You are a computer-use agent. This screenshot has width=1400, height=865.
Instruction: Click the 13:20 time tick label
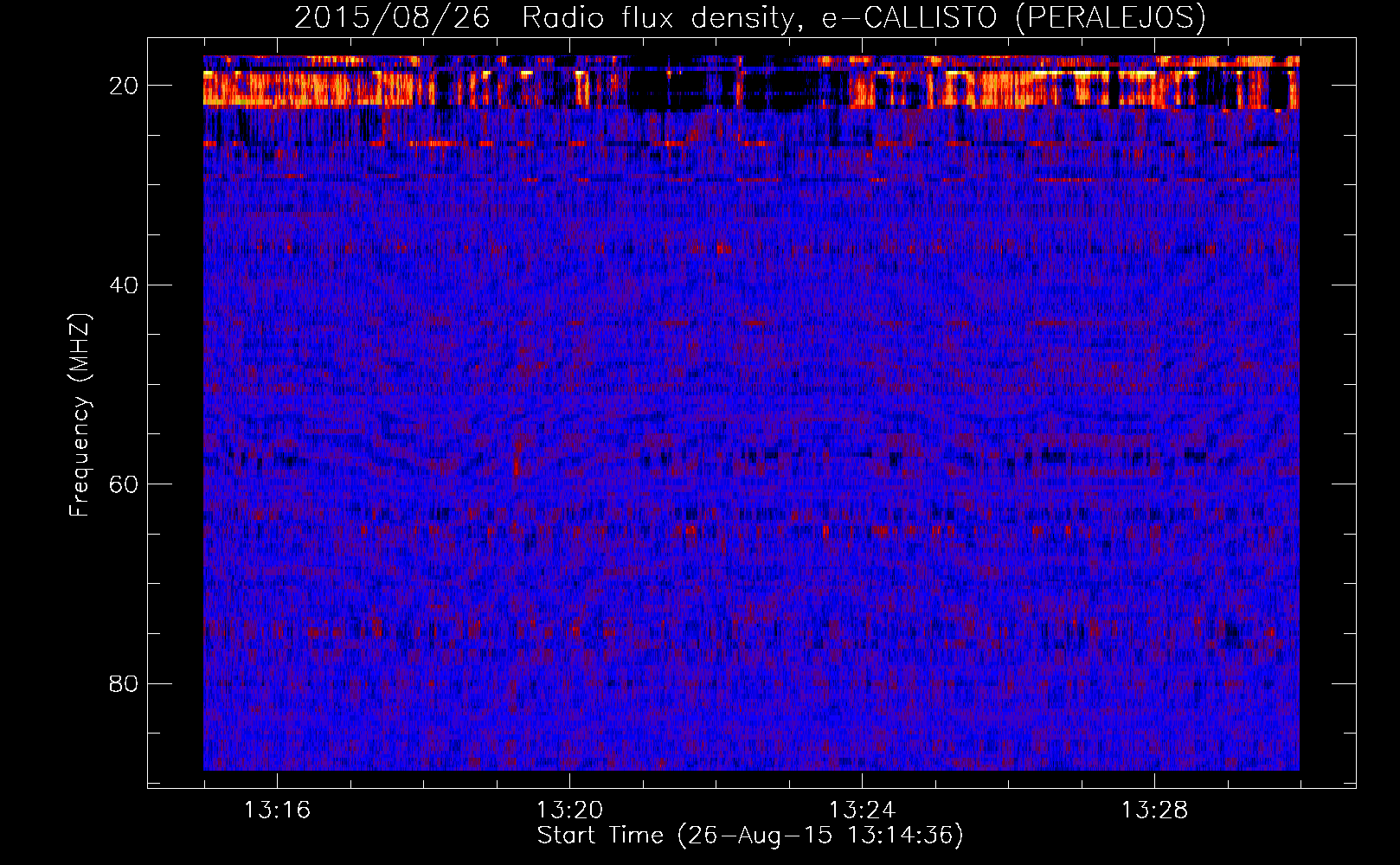click(x=569, y=811)
